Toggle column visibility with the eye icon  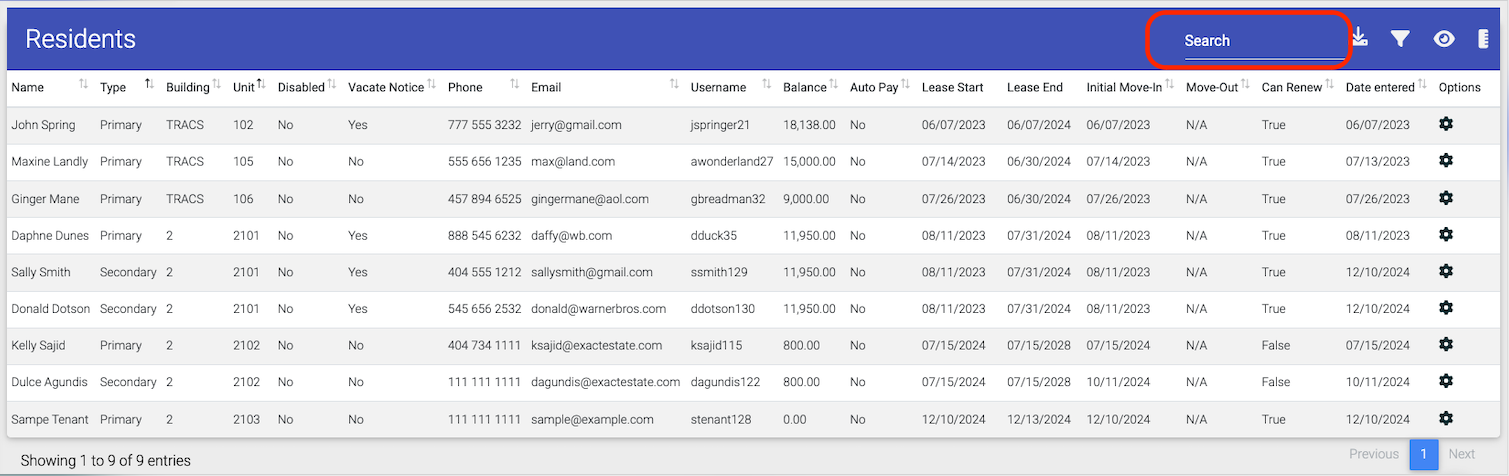(x=1443, y=39)
